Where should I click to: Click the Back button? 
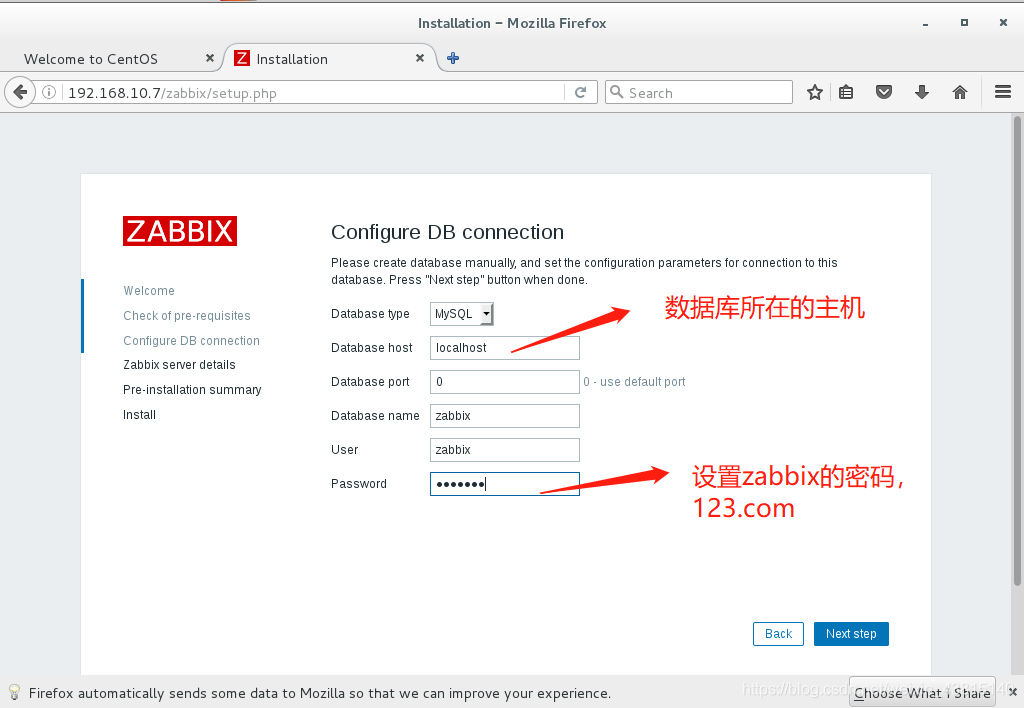pyautogui.click(x=778, y=633)
